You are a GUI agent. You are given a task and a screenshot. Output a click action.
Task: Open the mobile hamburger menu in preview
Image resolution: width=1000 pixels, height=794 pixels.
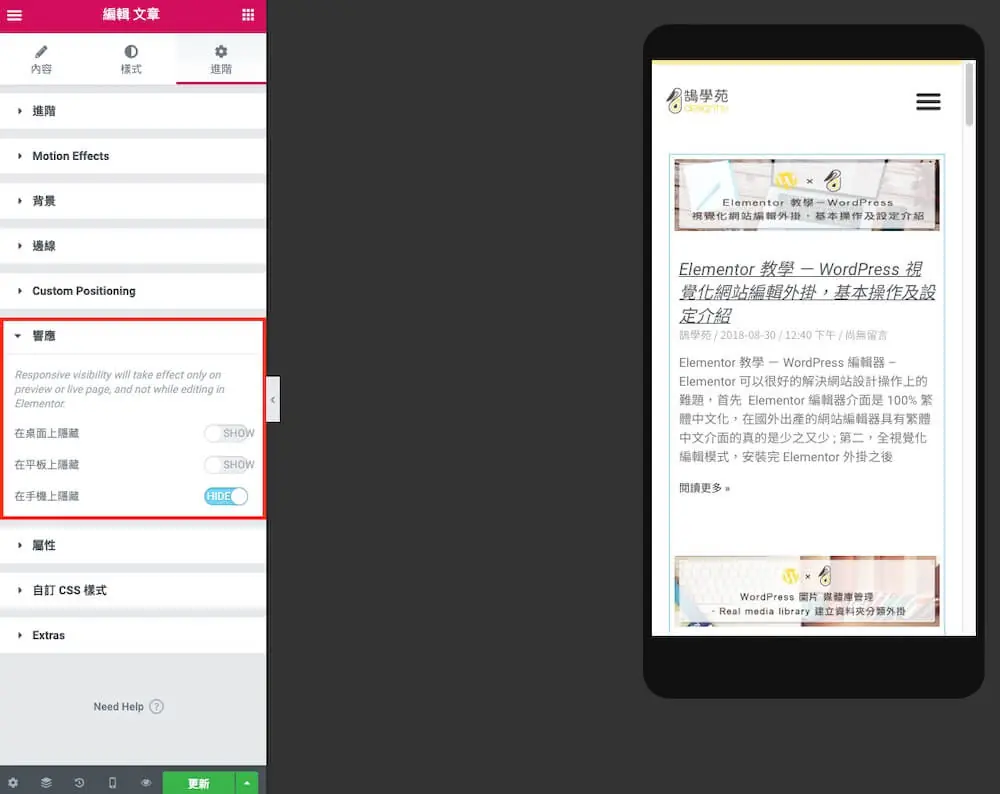click(x=928, y=101)
